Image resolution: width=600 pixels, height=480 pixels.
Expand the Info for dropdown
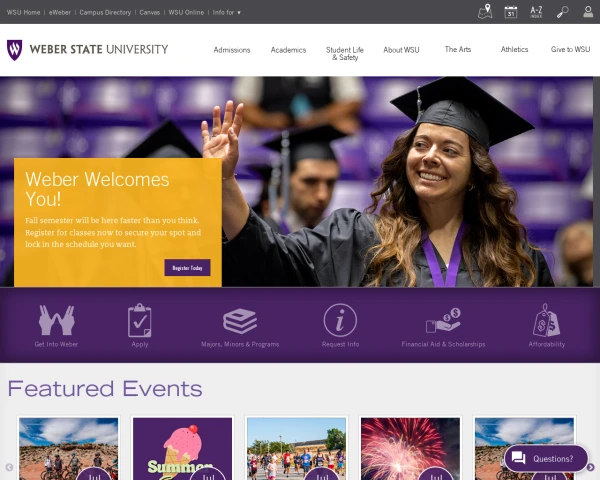(x=227, y=12)
